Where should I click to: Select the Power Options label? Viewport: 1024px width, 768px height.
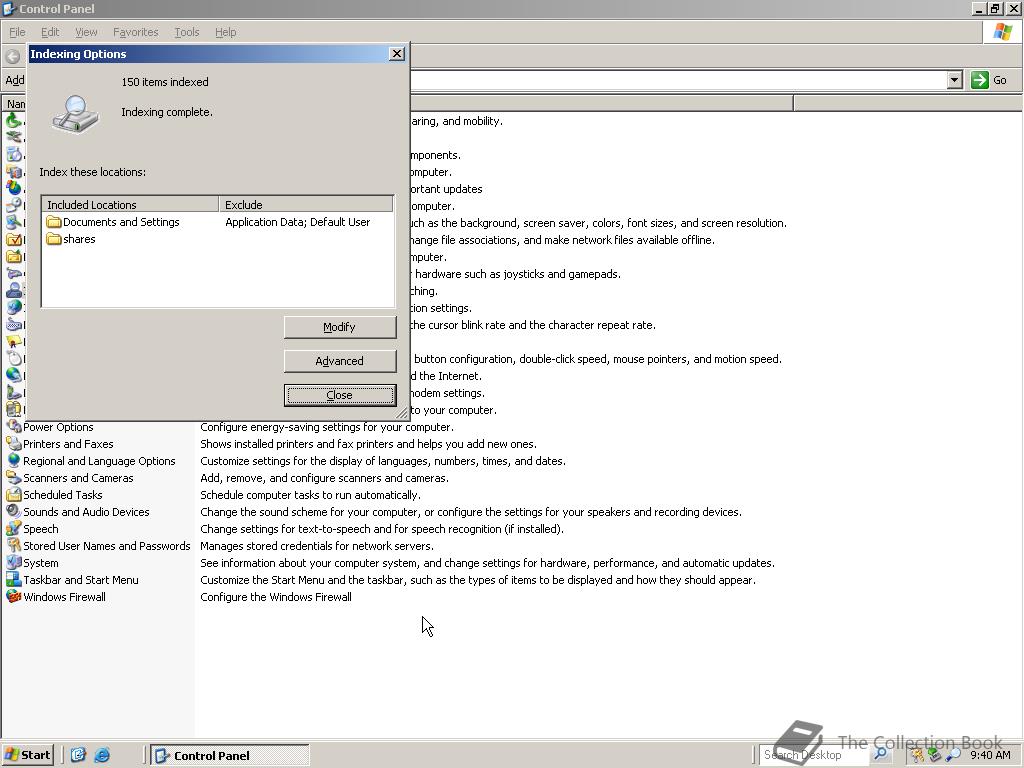tap(58, 427)
